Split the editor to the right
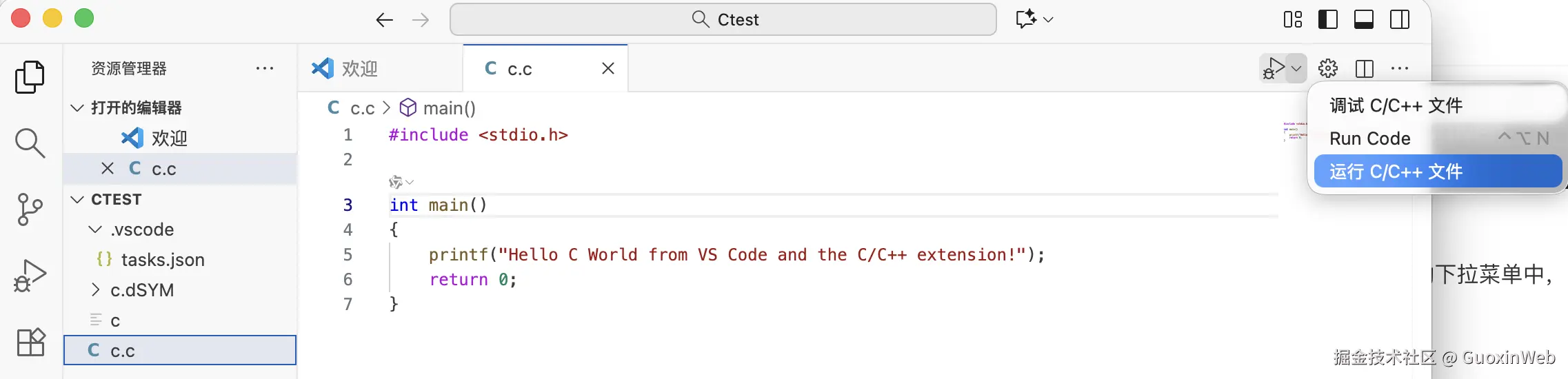The width and height of the screenshot is (1568, 379). tap(1364, 68)
